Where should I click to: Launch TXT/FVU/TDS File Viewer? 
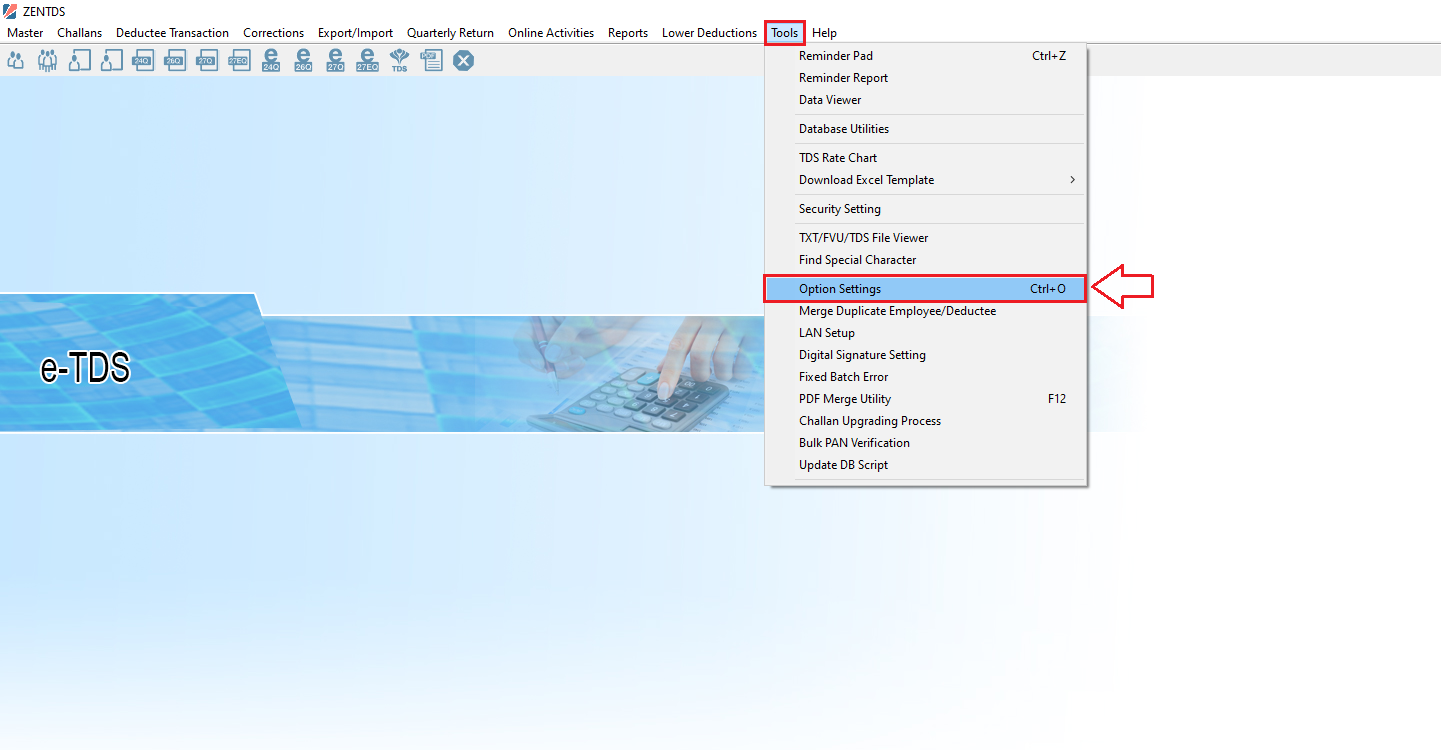tap(926, 238)
